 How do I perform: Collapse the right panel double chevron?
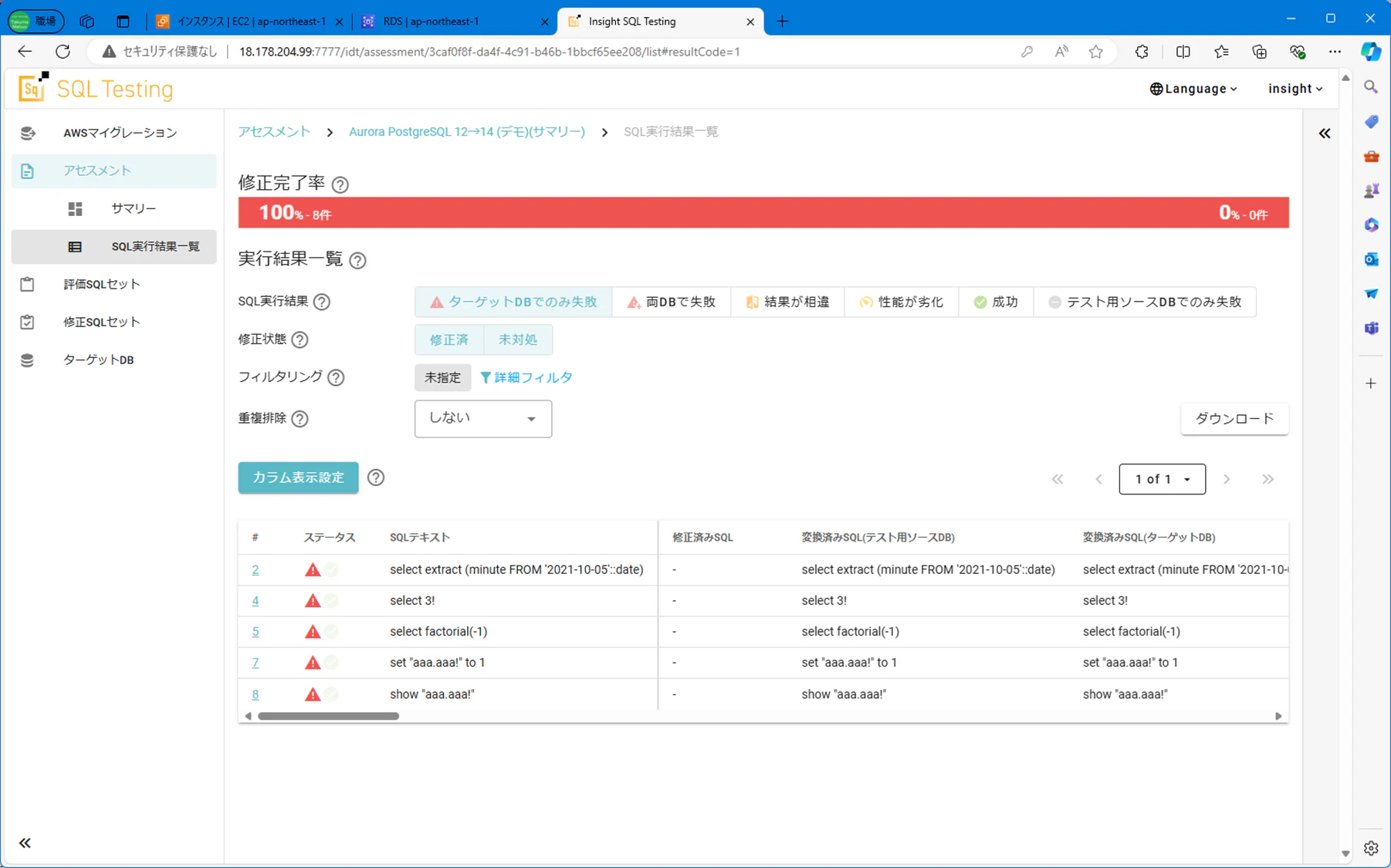click(1325, 133)
